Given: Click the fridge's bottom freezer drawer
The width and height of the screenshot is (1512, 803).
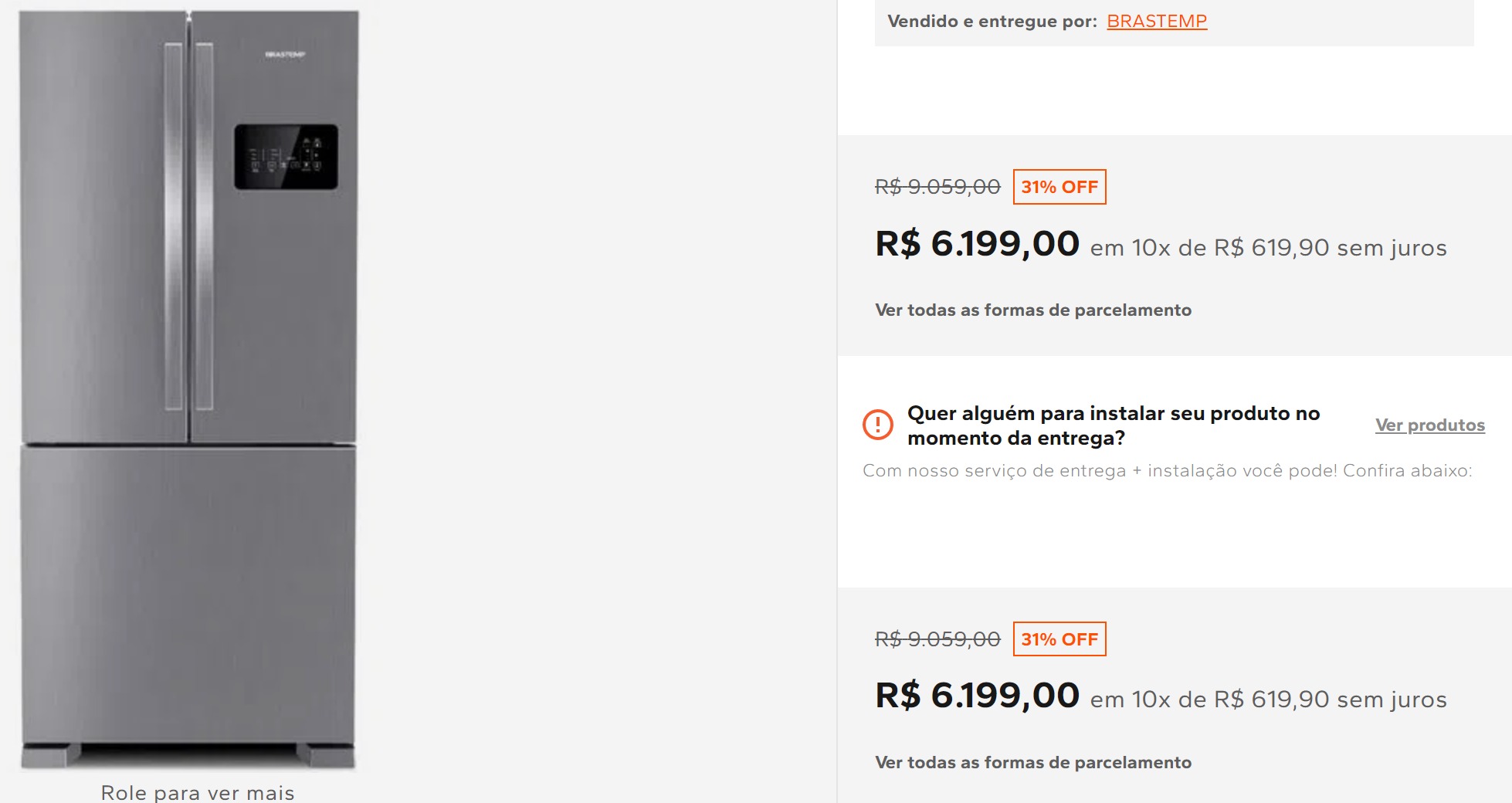Looking at the screenshot, I should [x=188, y=595].
